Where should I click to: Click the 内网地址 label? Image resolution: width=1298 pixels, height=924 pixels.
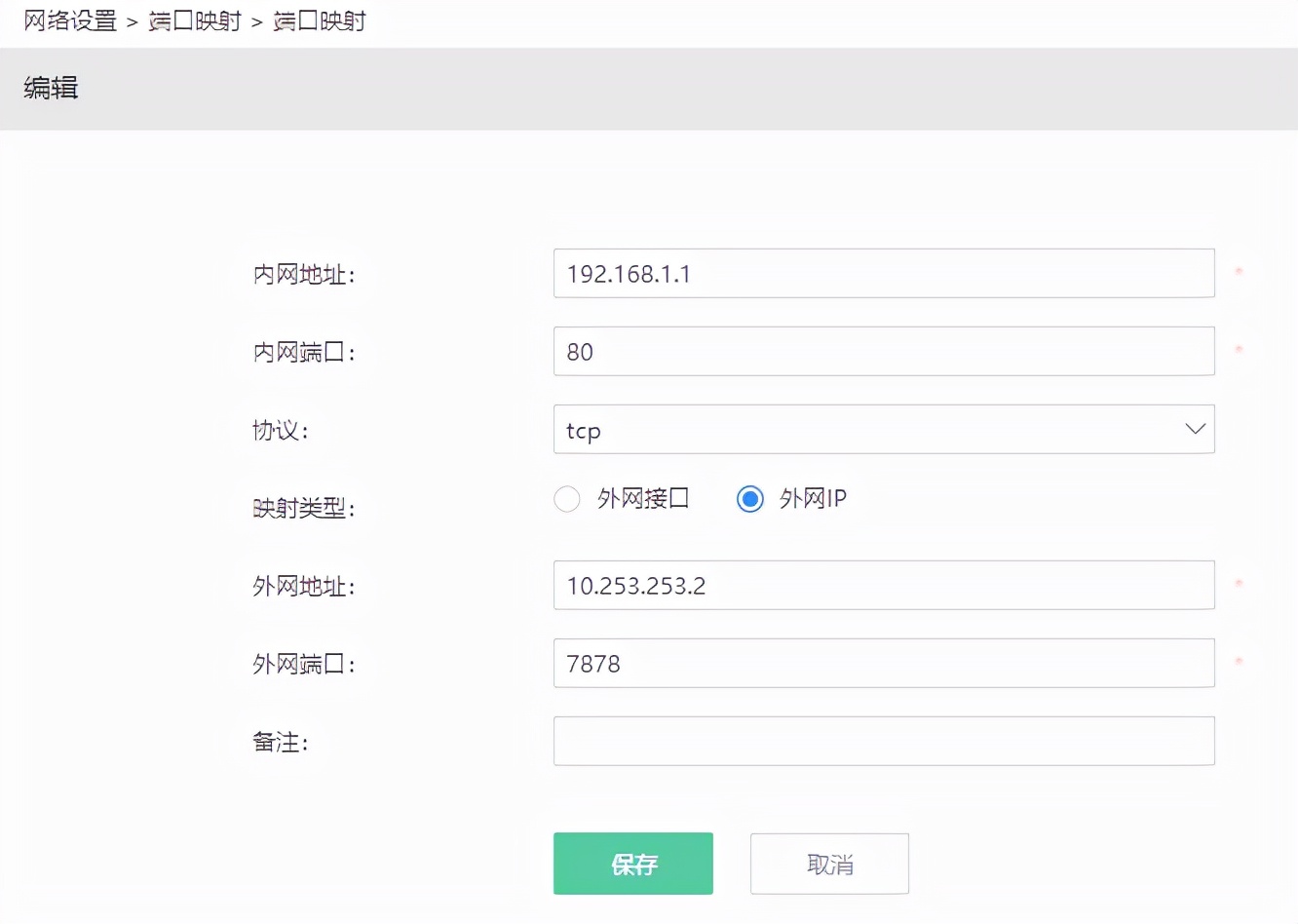tap(303, 275)
